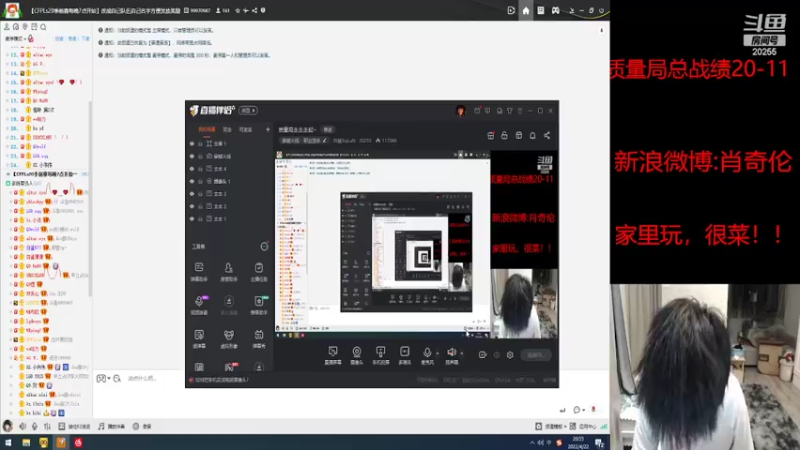The height and width of the screenshot is (450, 800).
Task: Lock the 文本 4 source layer
Action: pos(201,169)
